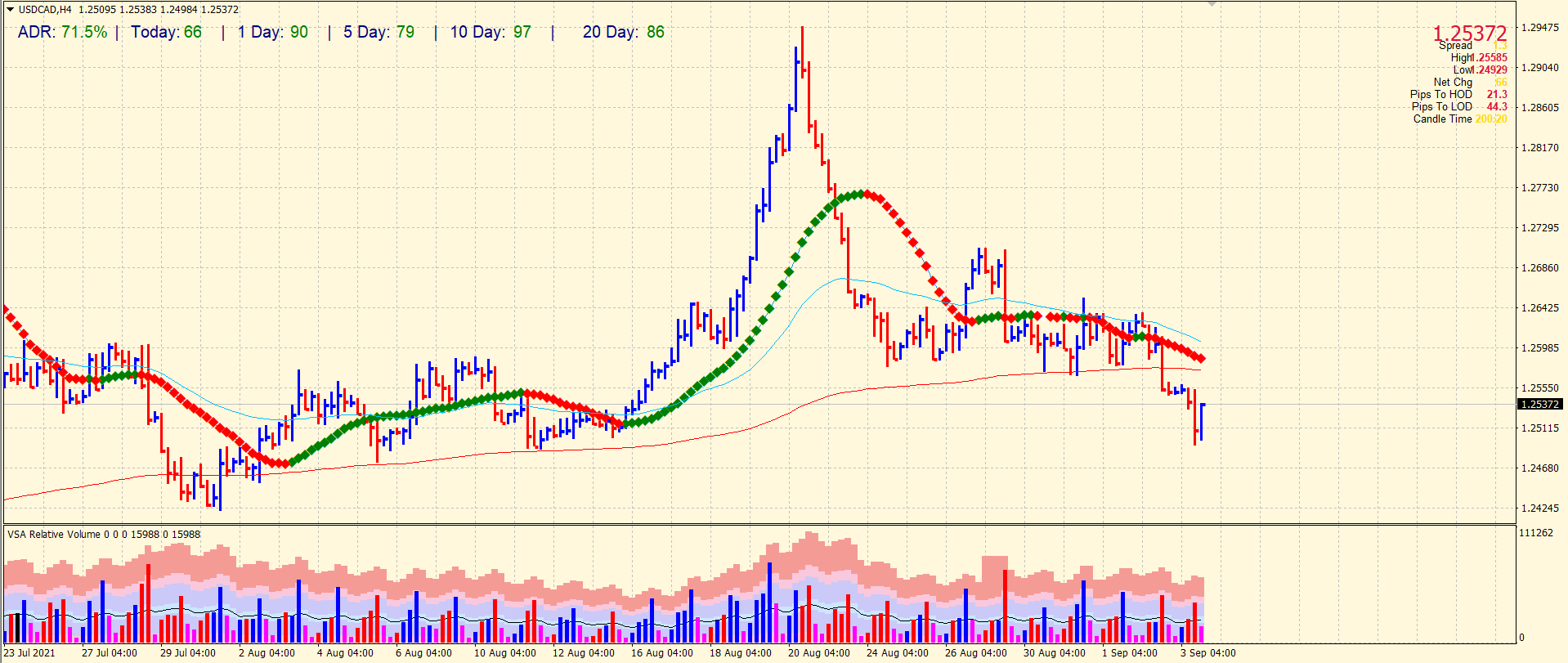Click the black current price tag 1.25372

1540,405
